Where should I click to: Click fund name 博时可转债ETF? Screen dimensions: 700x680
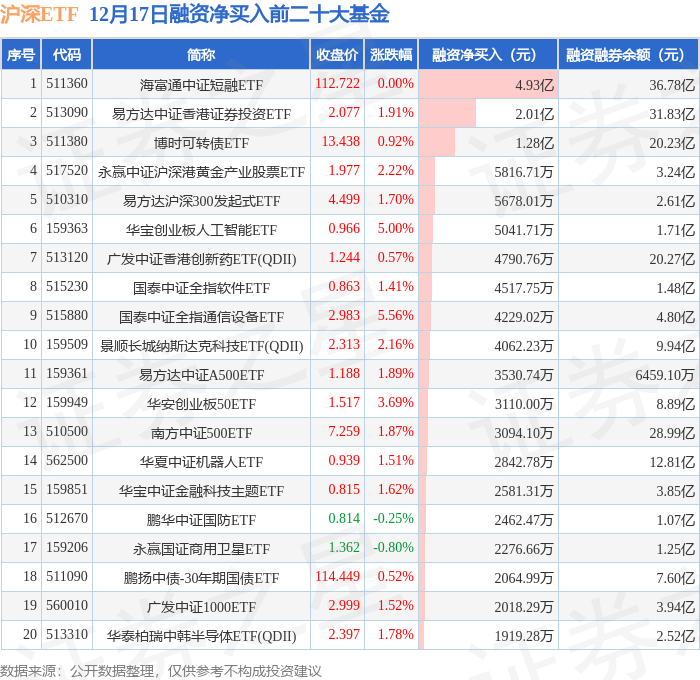(201, 143)
